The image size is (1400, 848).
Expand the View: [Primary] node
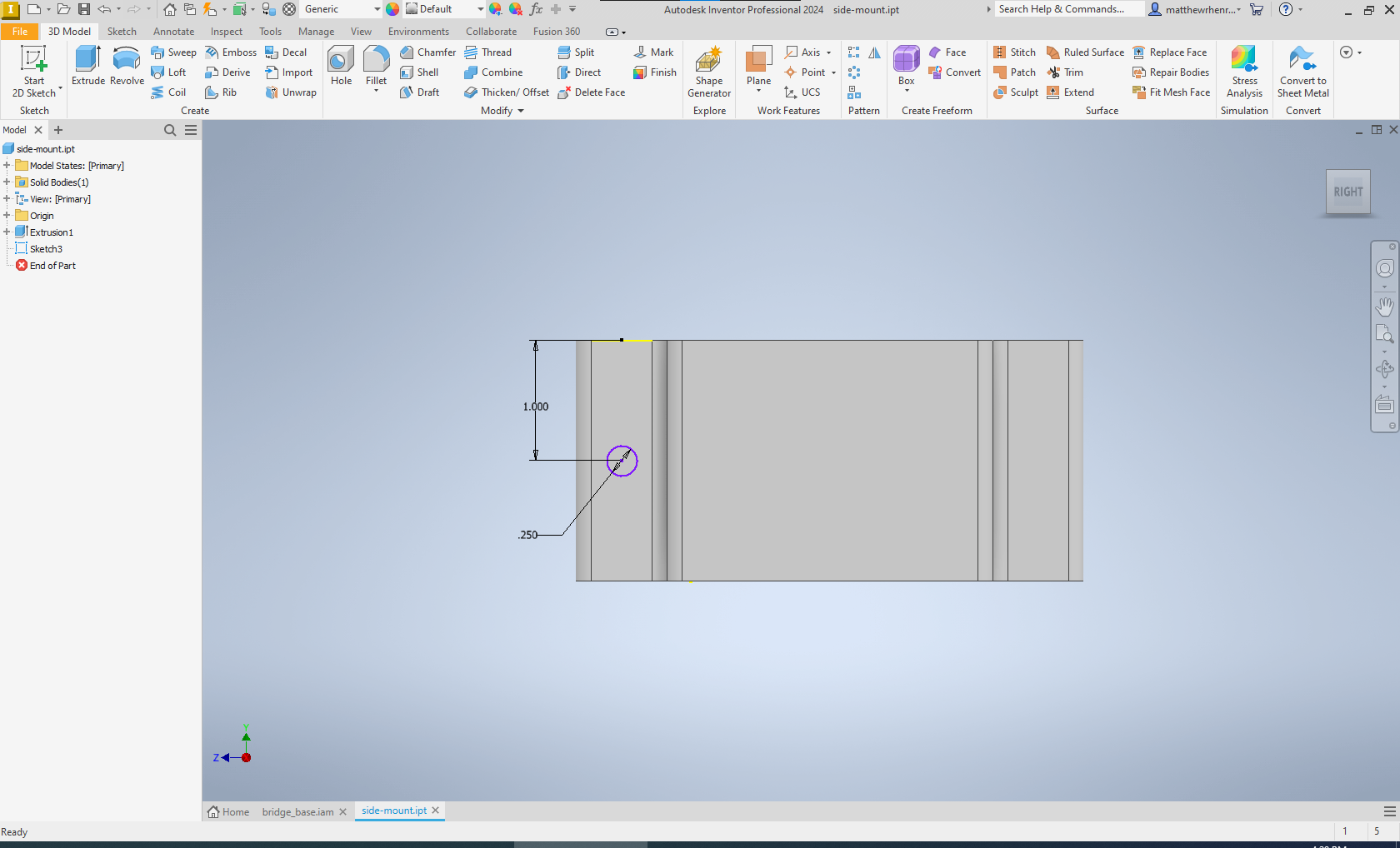[7, 199]
